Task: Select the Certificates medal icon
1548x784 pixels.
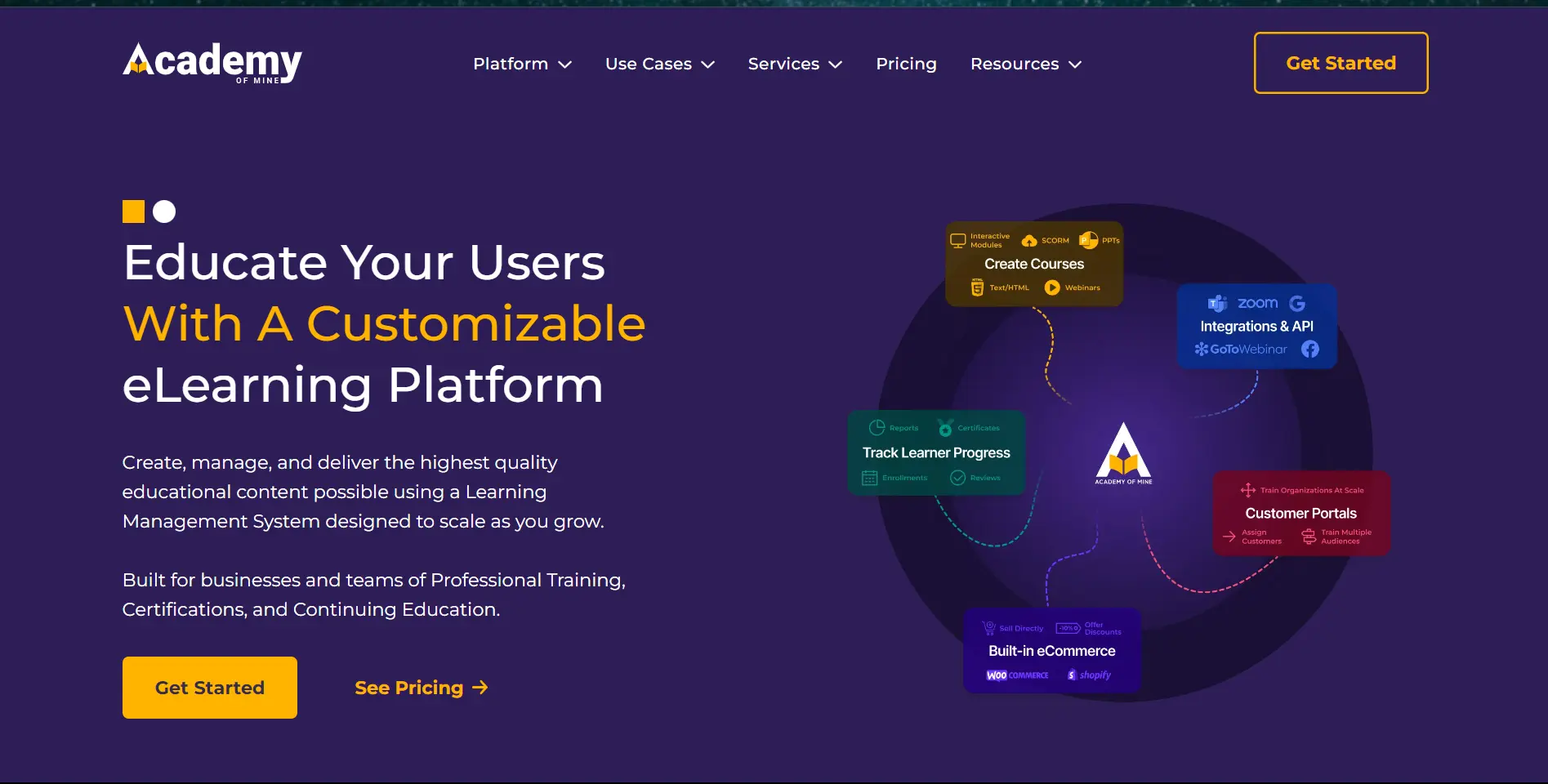Action: (946, 427)
